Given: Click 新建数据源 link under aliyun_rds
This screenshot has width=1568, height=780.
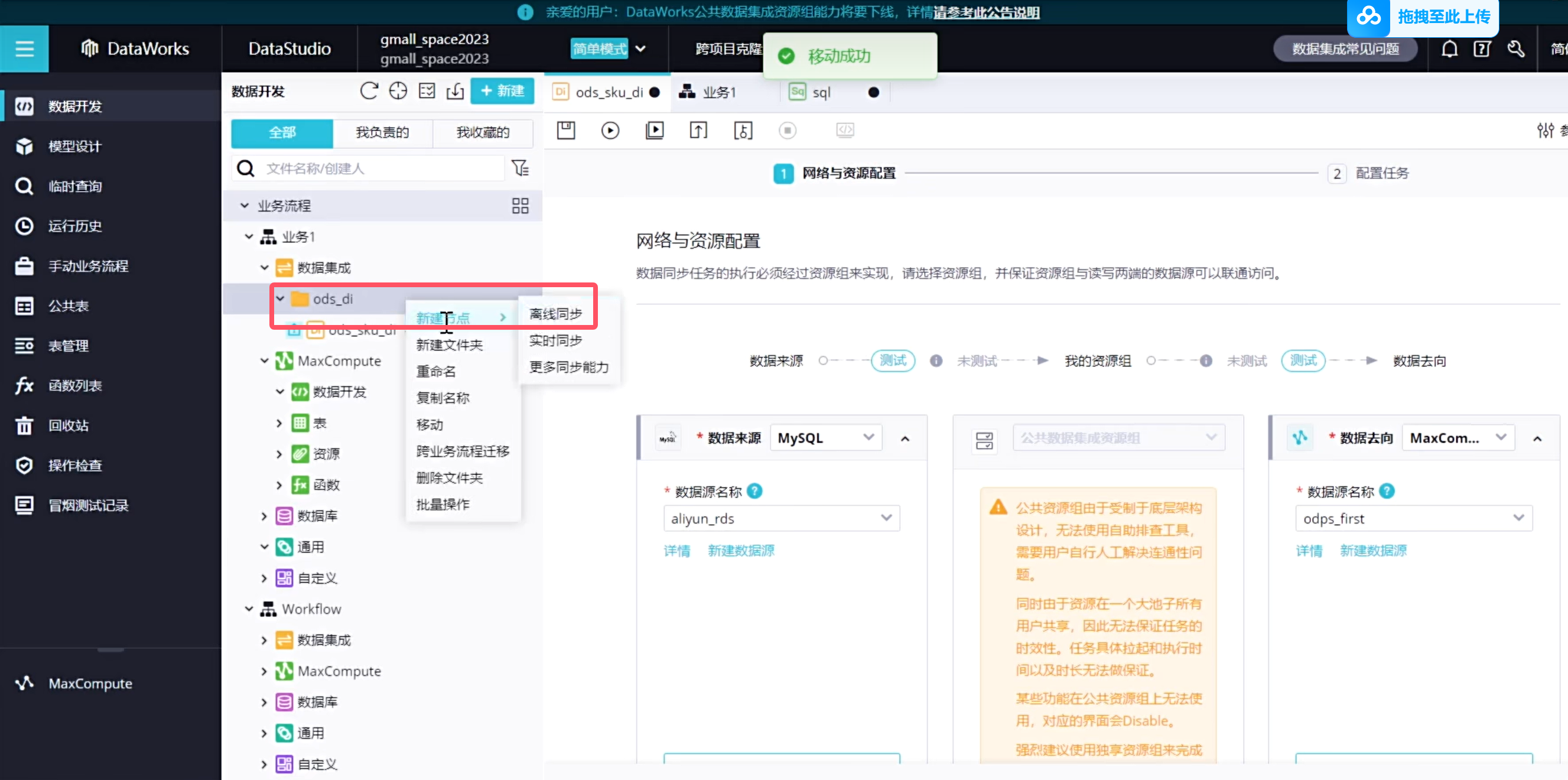Looking at the screenshot, I should 741,551.
